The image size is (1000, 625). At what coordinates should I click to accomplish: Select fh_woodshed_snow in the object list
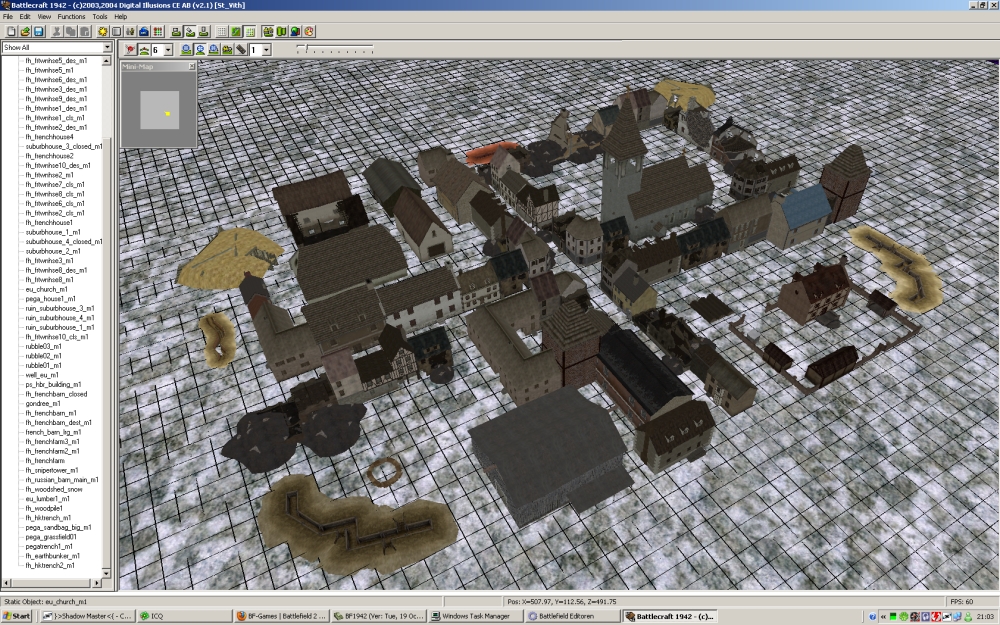coord(54,490)
